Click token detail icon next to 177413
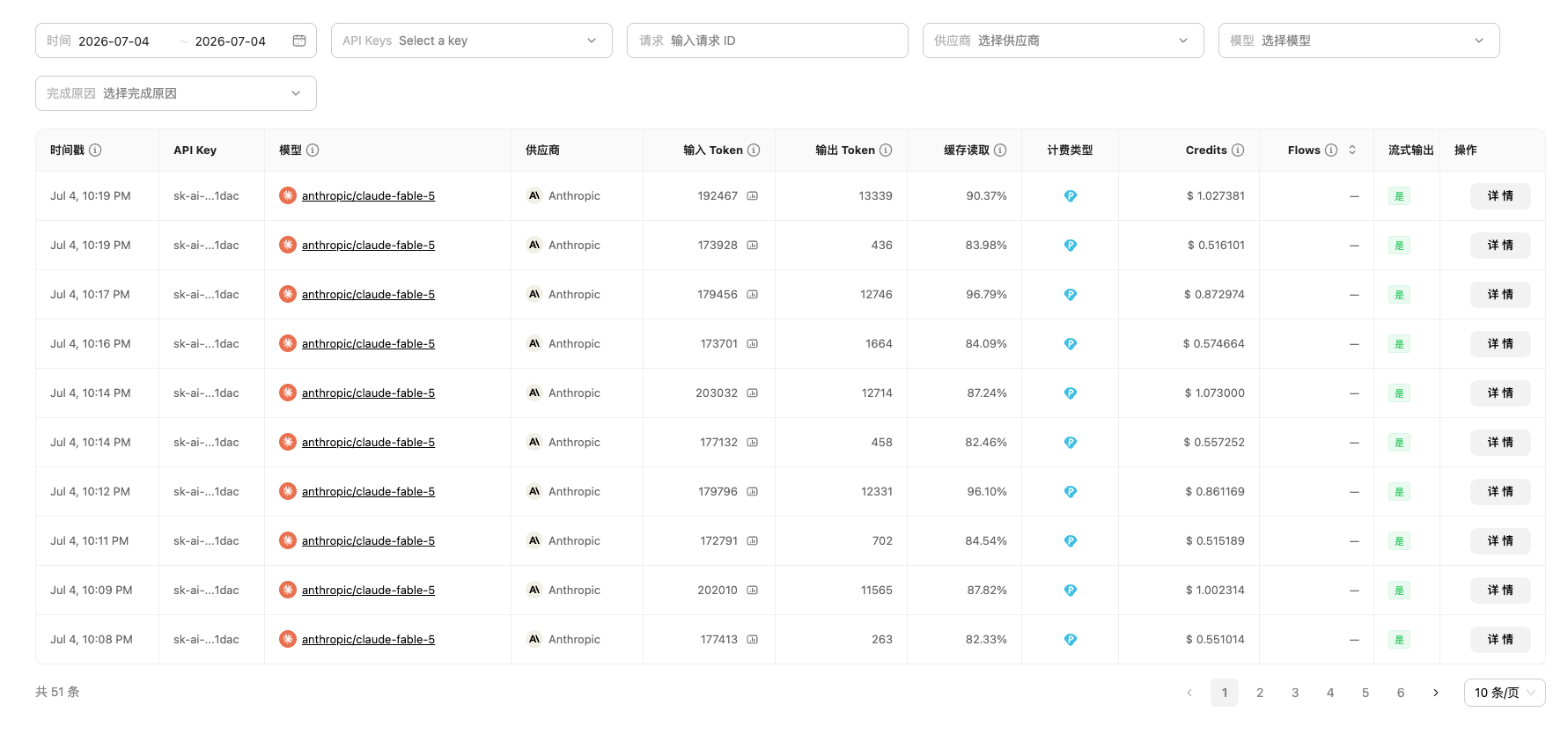 [753, 640]
